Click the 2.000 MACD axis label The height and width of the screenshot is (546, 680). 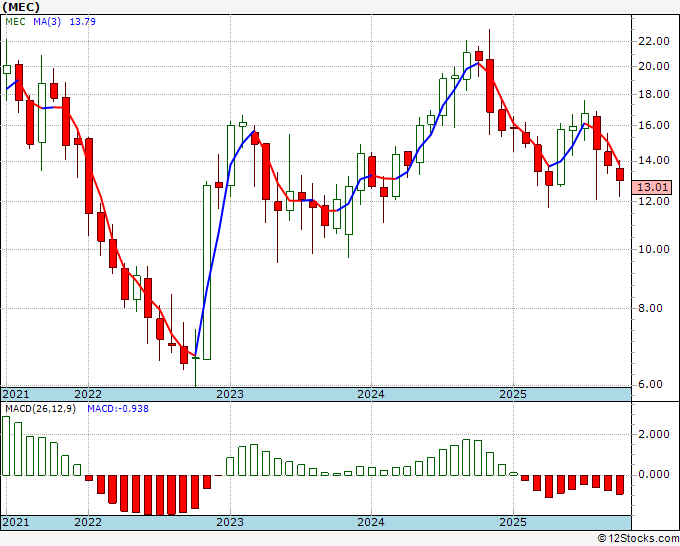pyautogui.click(x=654, y=435)
